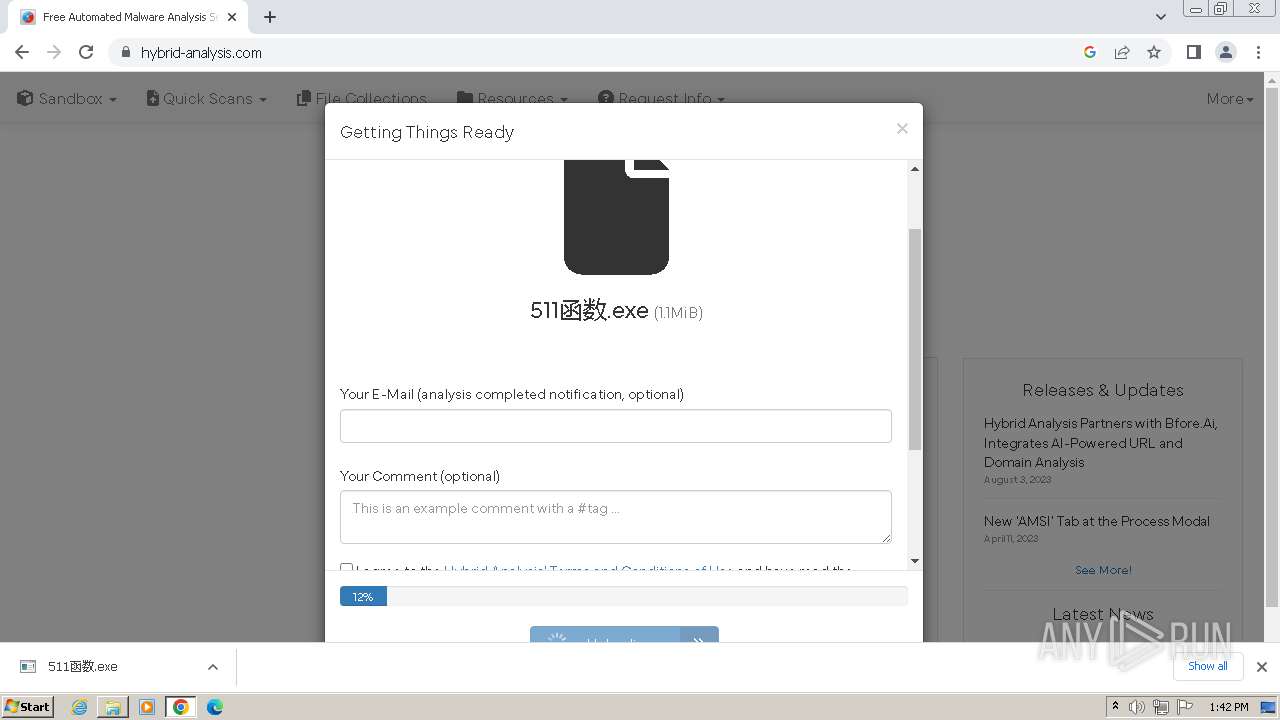
Task: Click the Your Comment text area
Action: point(616,517)
